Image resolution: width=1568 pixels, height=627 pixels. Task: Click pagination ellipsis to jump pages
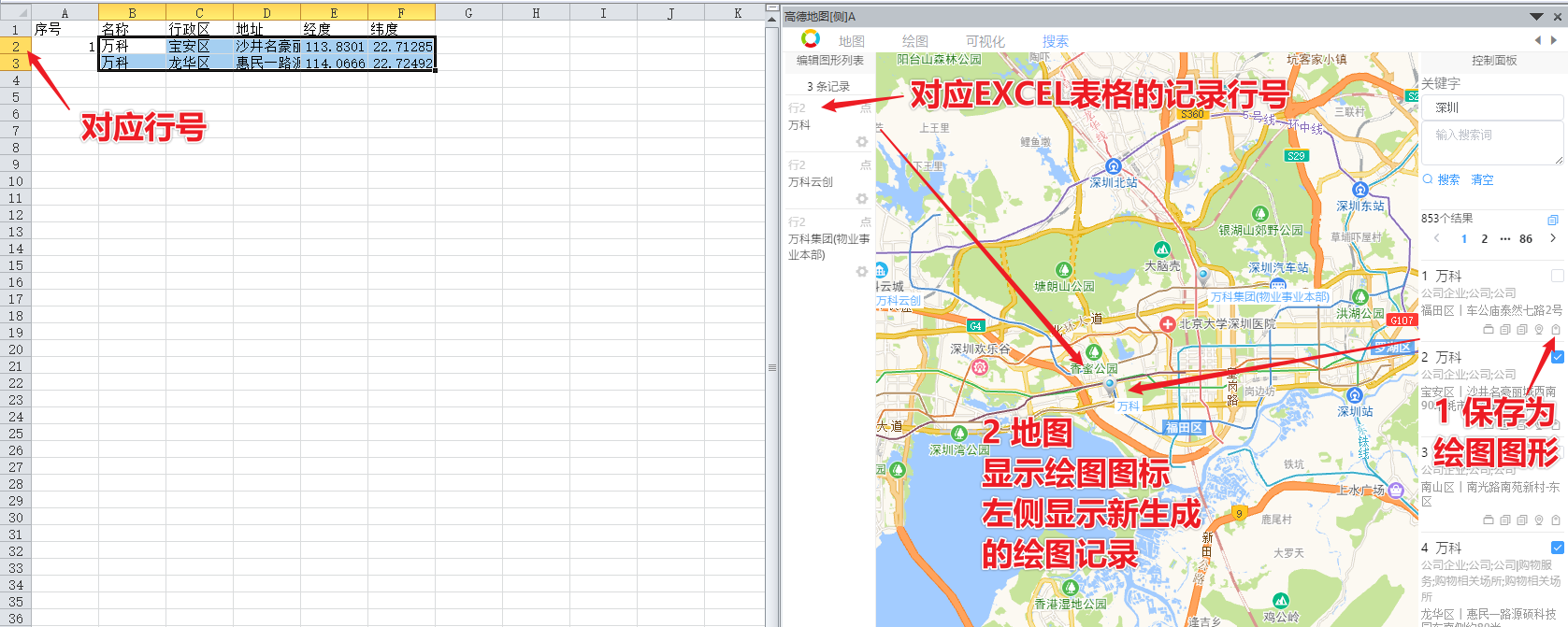(1504, 239)
